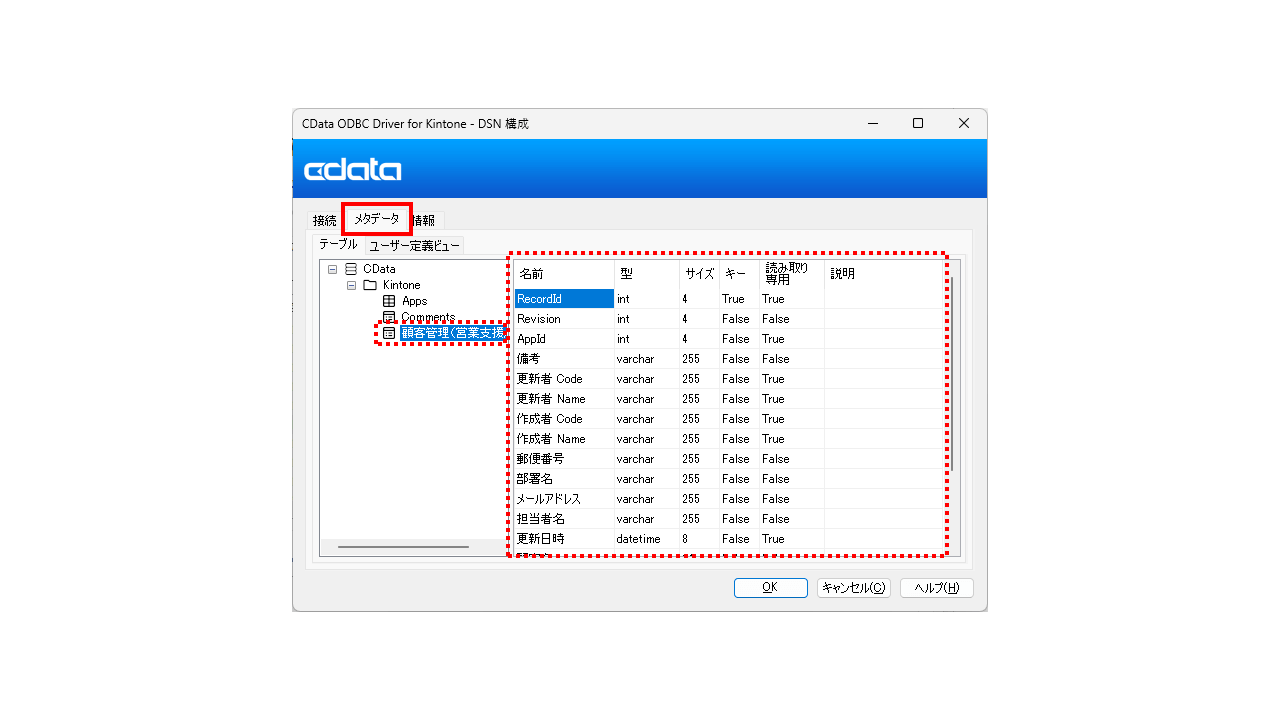Close the DSN configuration dialog
The image size is (1280, 720).
coord(964,124)
